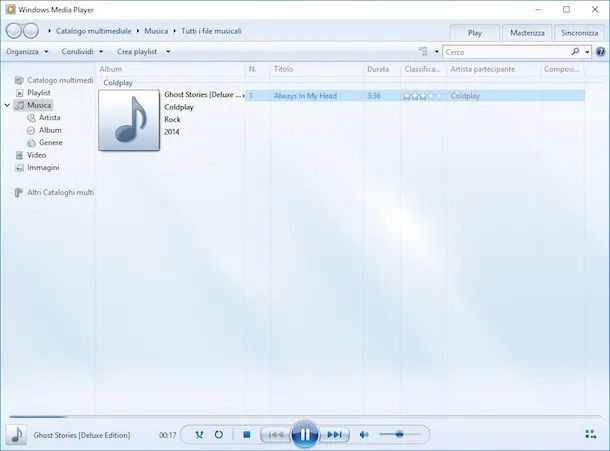Rate Always In My Head with stars

tap(423, 96)
